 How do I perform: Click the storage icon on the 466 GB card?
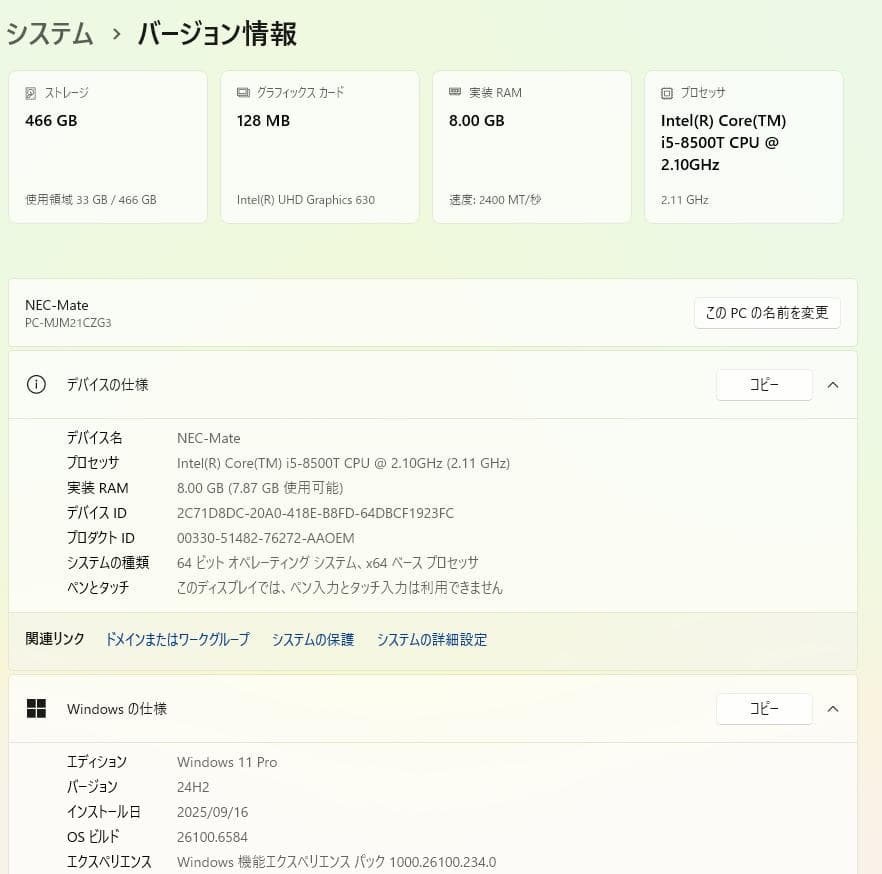[x=31, y=92]
